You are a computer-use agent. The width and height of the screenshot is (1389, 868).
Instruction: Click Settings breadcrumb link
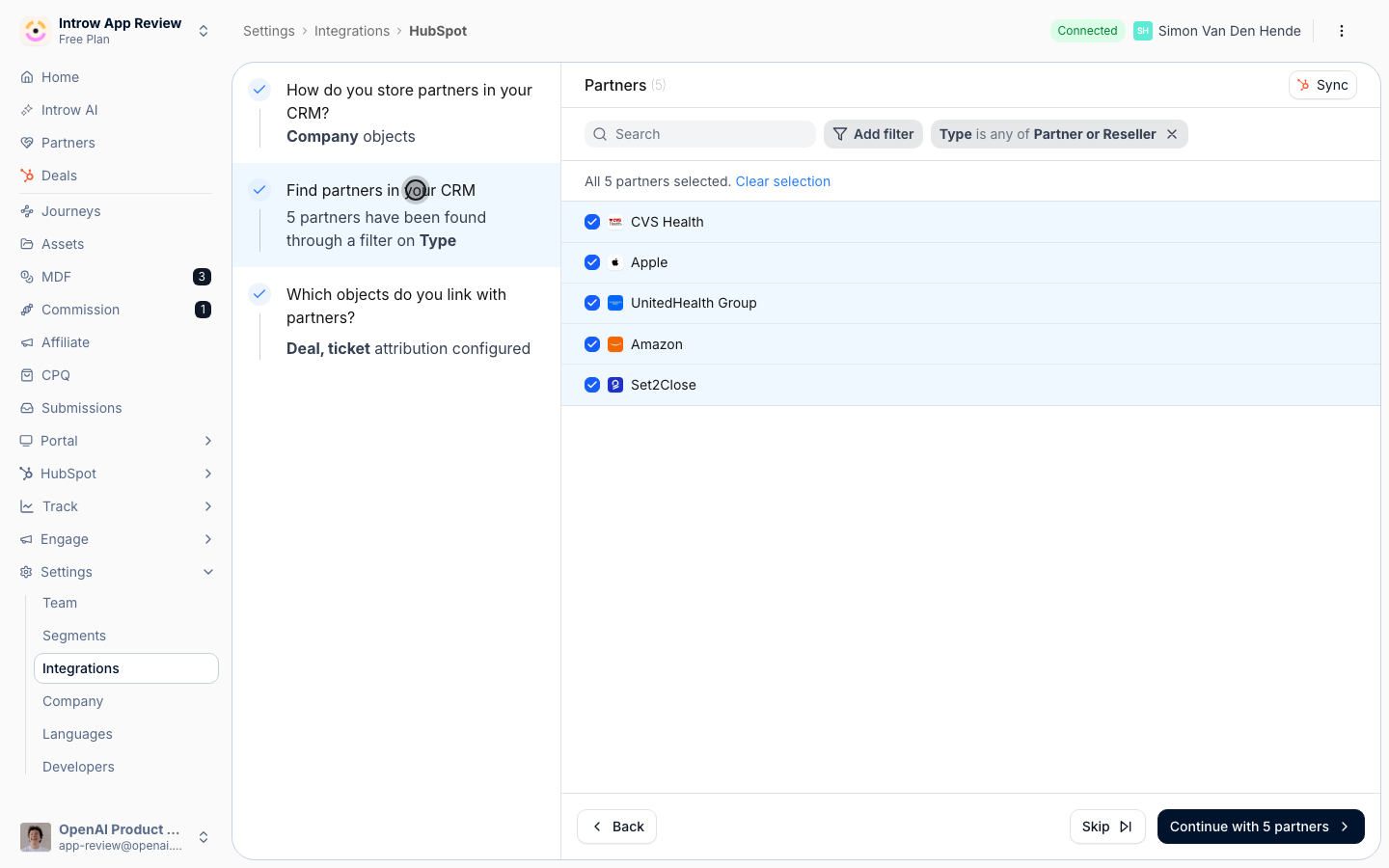[x=269, y=31]
